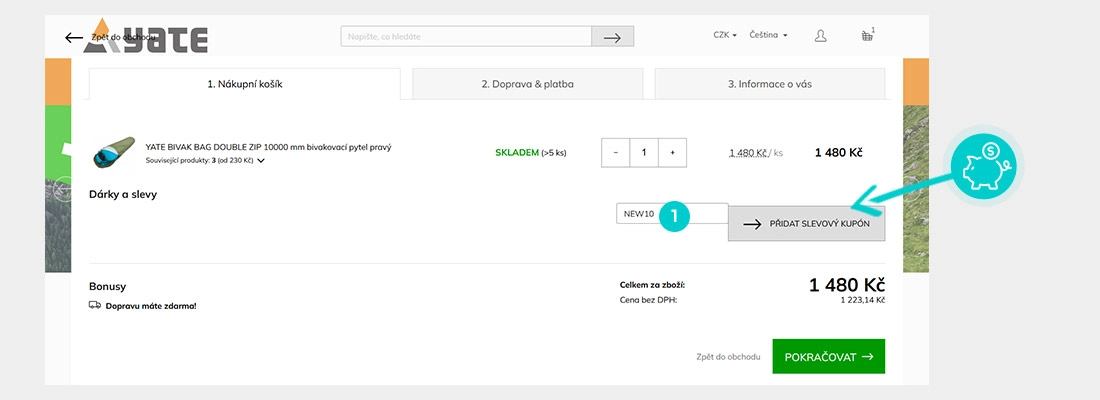Click the bivak bag product thumbnail
This screenshot has width=1100, height=400.
(114, 152)
